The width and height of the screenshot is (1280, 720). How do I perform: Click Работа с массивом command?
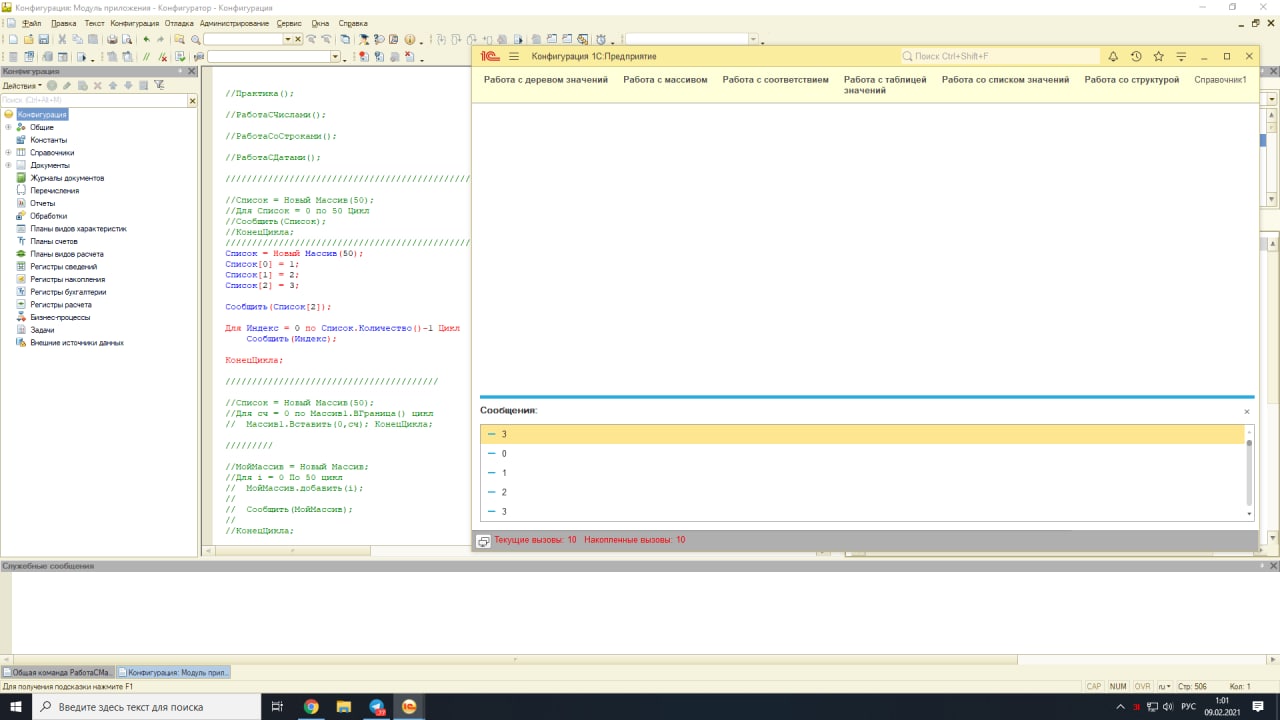click(665, 80)
